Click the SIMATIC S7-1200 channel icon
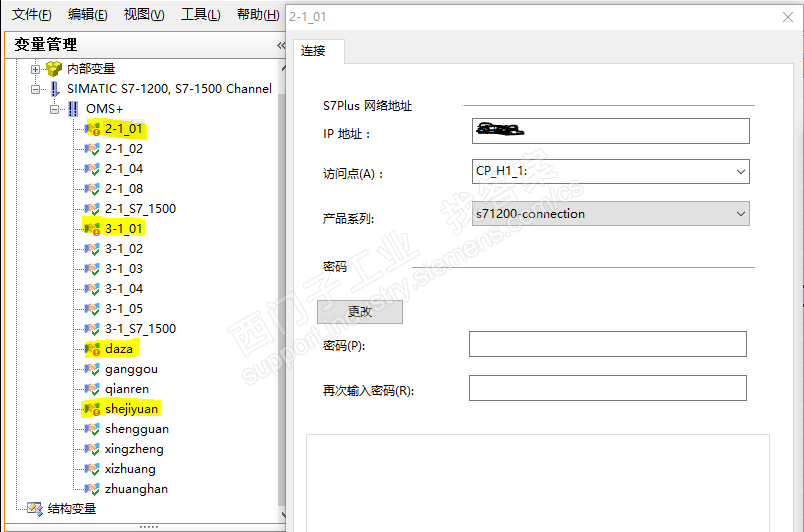The height and width of the screenshot is (532, 804). pyautogui.click(x=55, y=89)
